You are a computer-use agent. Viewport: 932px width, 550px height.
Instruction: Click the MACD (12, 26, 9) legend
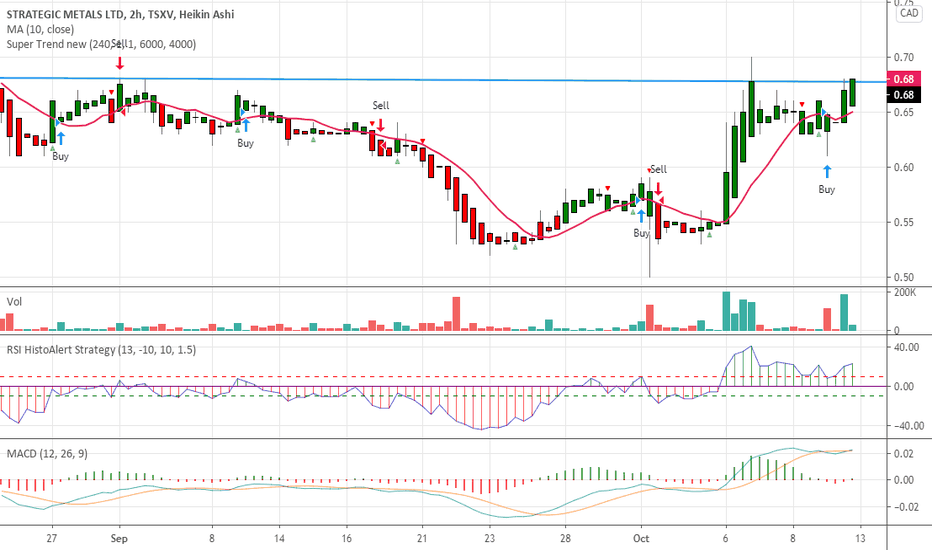tap(47, 454)
